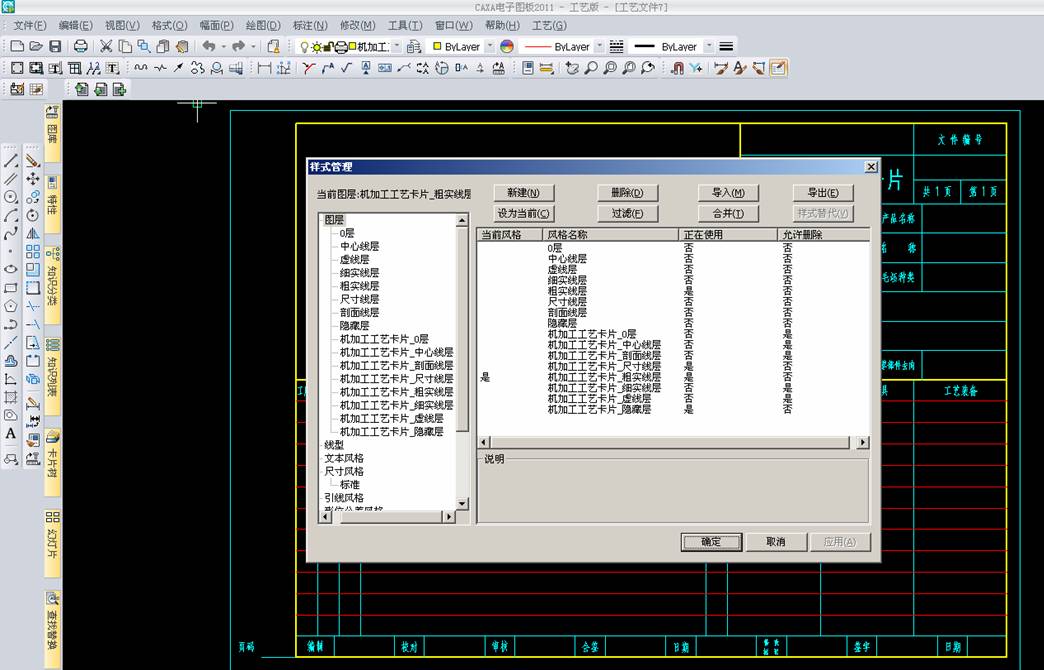Open the layer name dropdown
This screenshot has height=670, width=1044.
[x=397, y=46]
